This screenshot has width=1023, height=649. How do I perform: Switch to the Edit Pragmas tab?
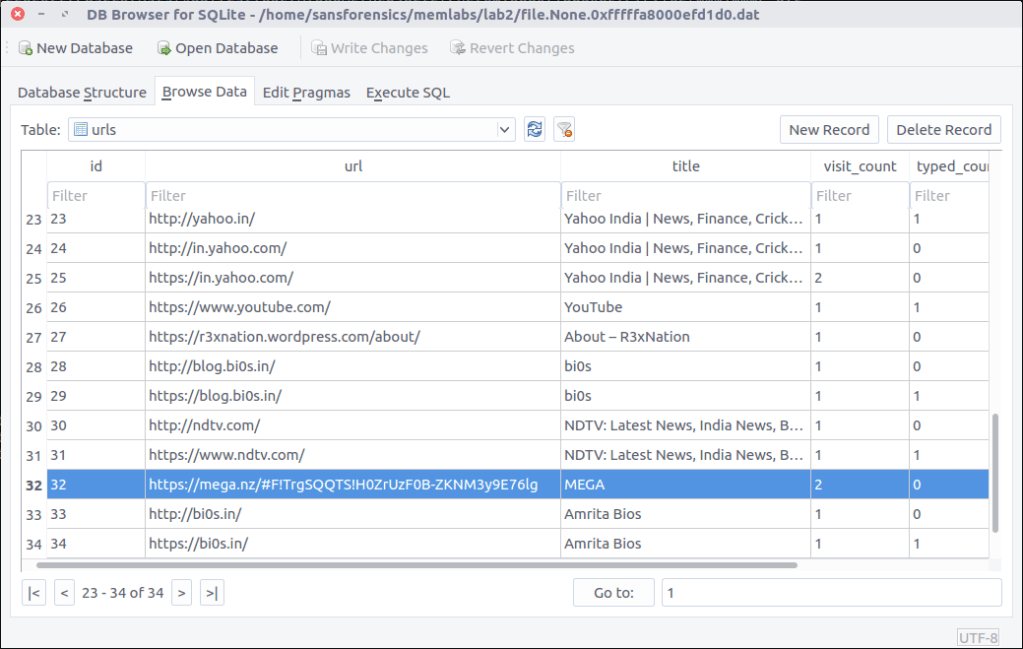tap(306, 92)
